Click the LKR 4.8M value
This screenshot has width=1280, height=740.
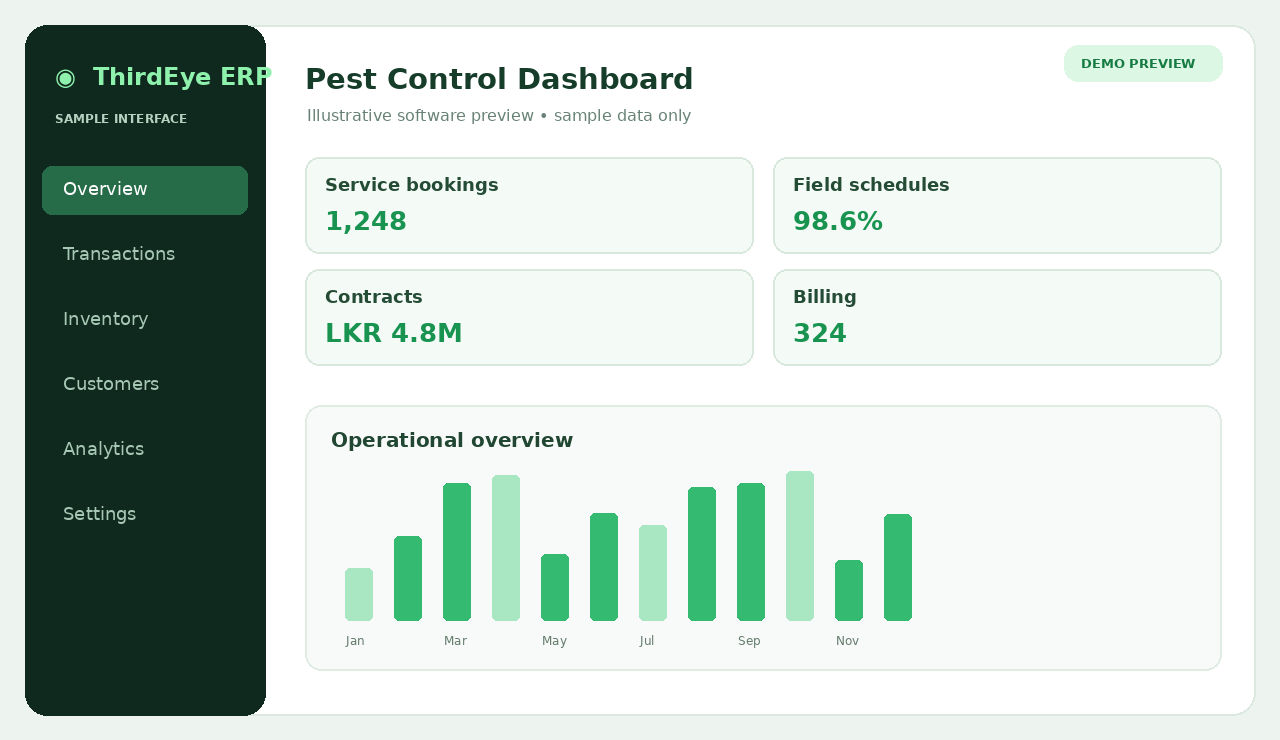394,334
